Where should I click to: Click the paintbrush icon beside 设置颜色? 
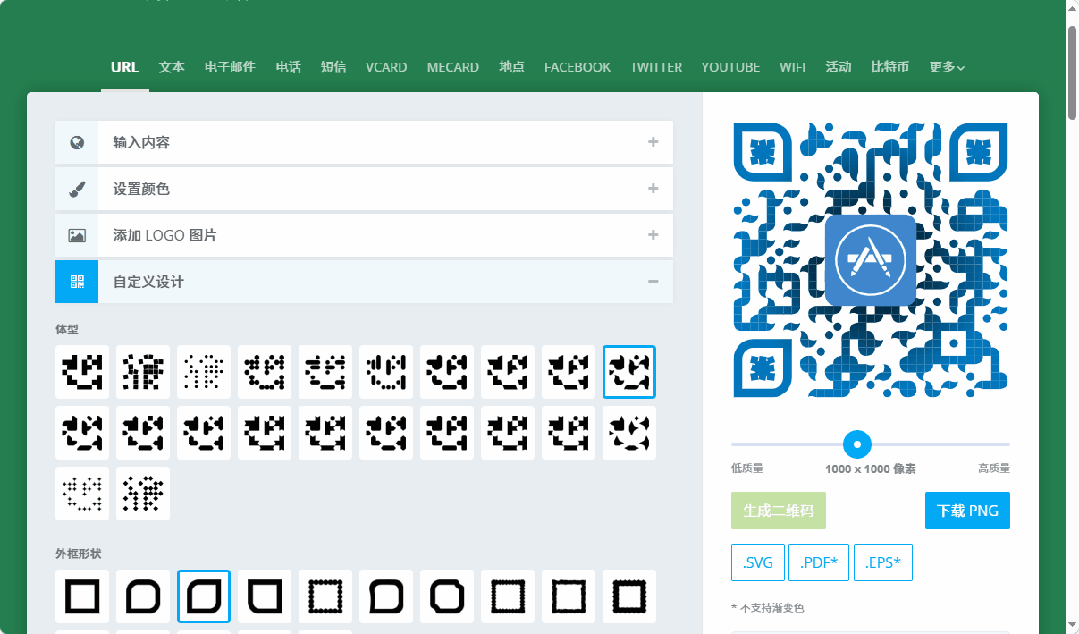pos(77,189)
